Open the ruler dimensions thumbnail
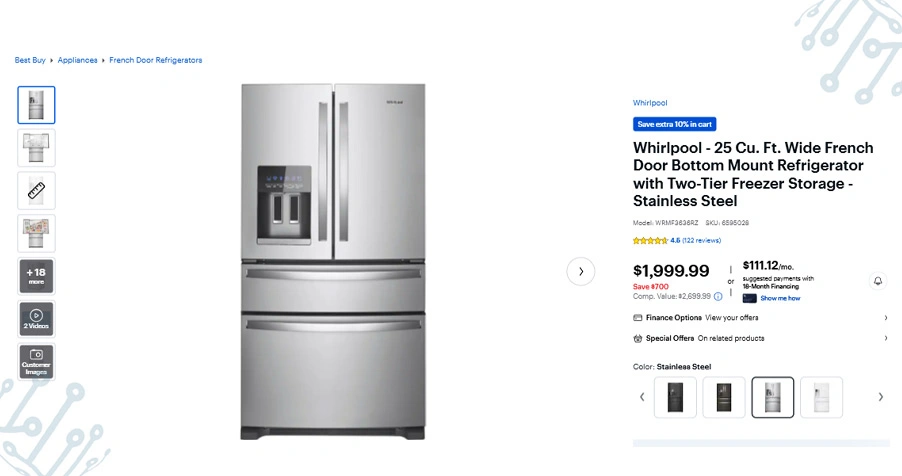 coord(36,191)
